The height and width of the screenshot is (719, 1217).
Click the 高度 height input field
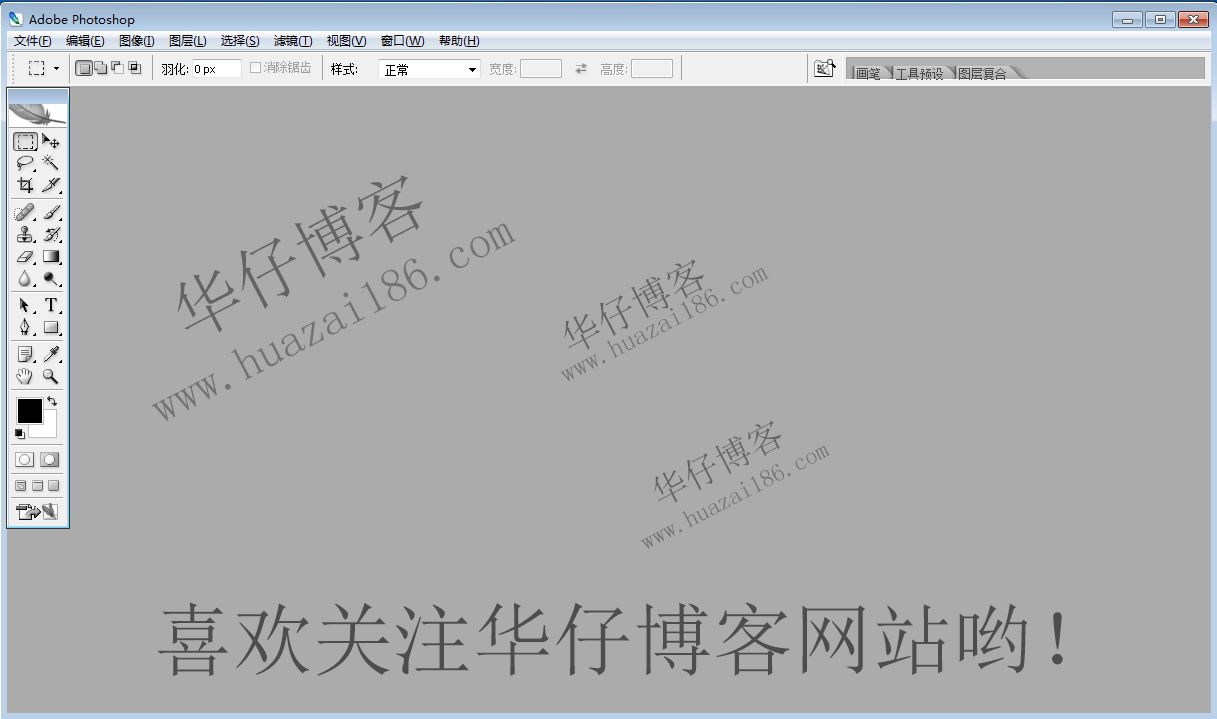(x=652, y=69)
